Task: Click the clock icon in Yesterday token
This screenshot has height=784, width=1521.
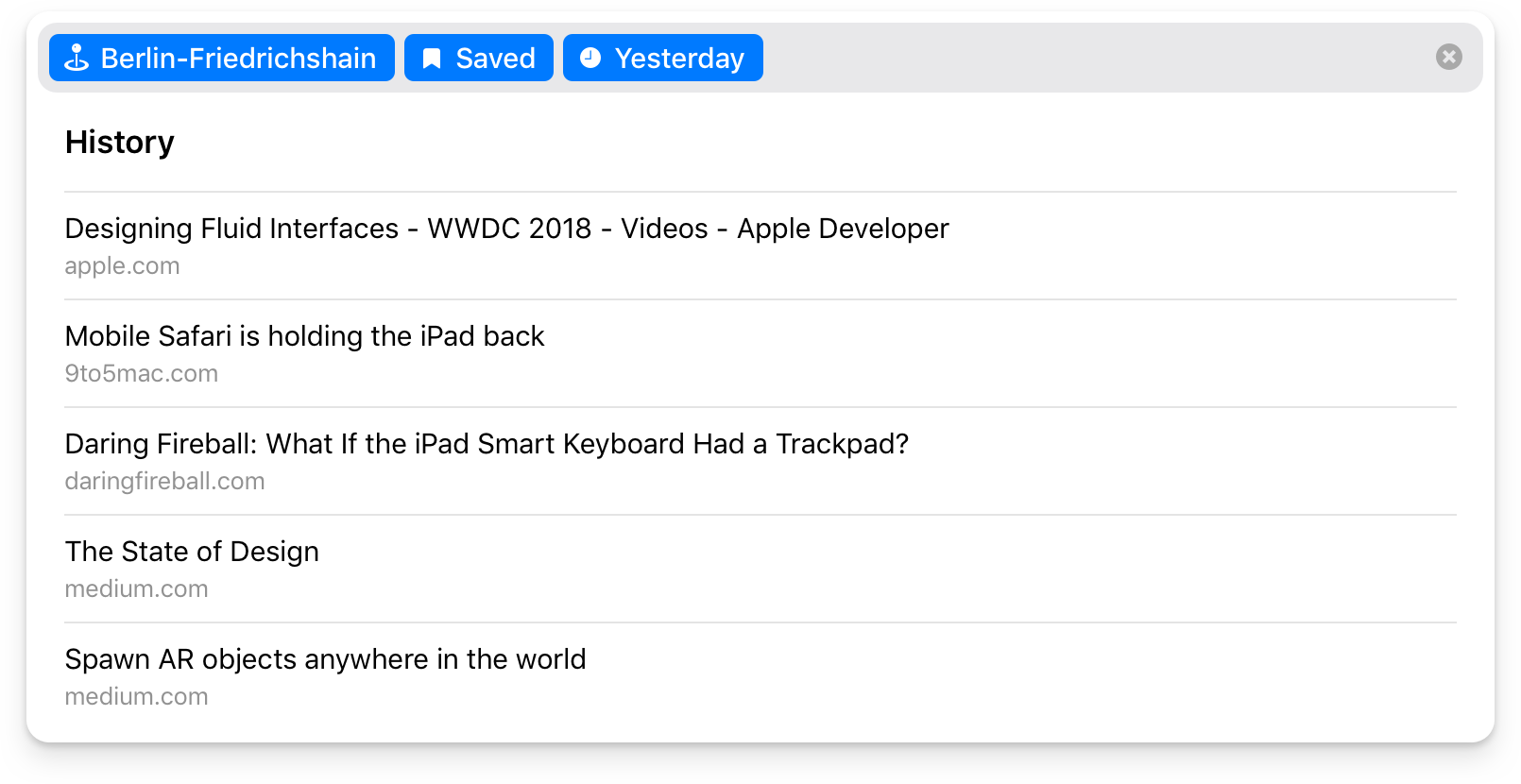Action: 590,59
